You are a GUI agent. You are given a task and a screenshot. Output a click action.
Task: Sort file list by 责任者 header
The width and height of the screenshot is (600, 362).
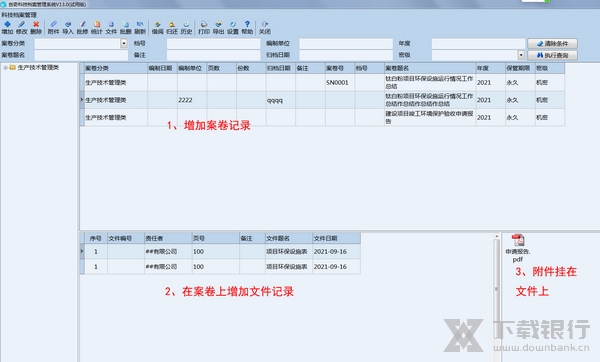click(x=168, y=238)
